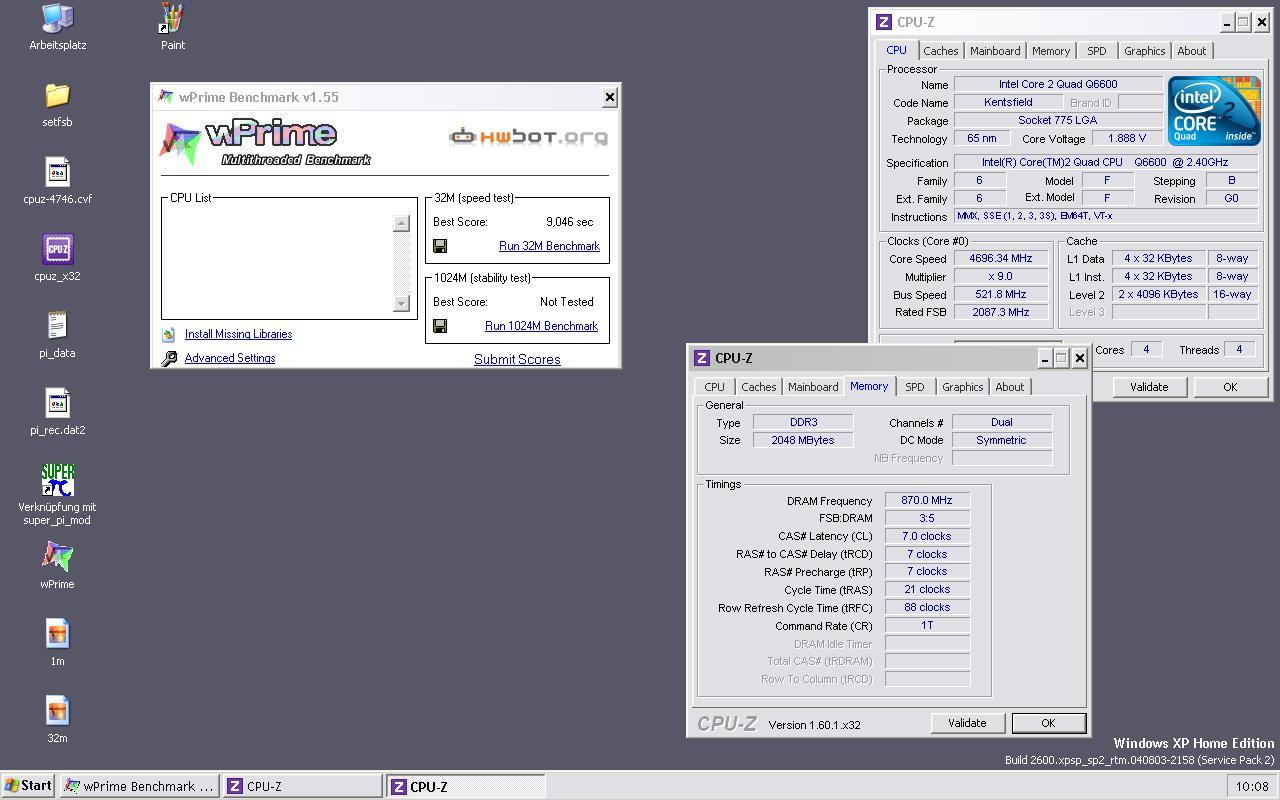Select the cpuz-4746.cvf file icon
The height and width of the screenshot is (800, 1280).
tap(57, 172)
